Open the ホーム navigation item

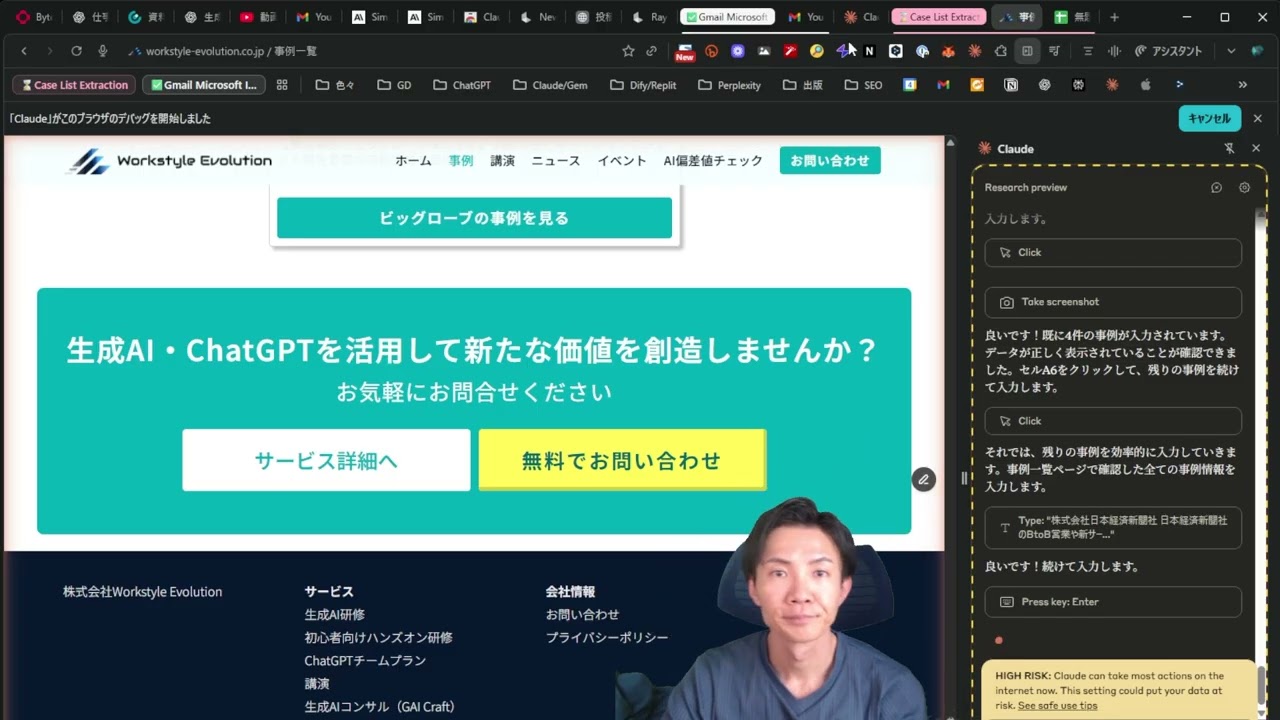pyautogui.click(x=413, y=161)
